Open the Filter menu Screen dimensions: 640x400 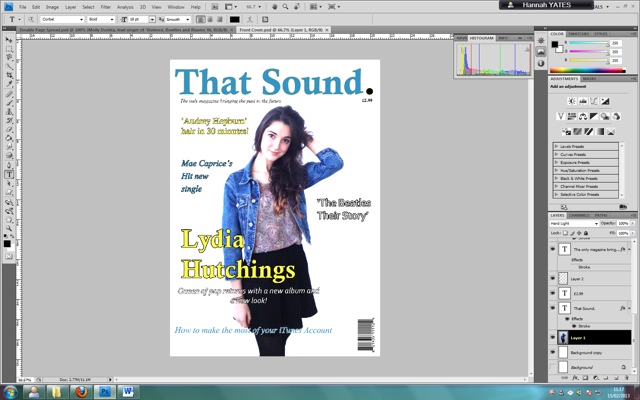106,7
